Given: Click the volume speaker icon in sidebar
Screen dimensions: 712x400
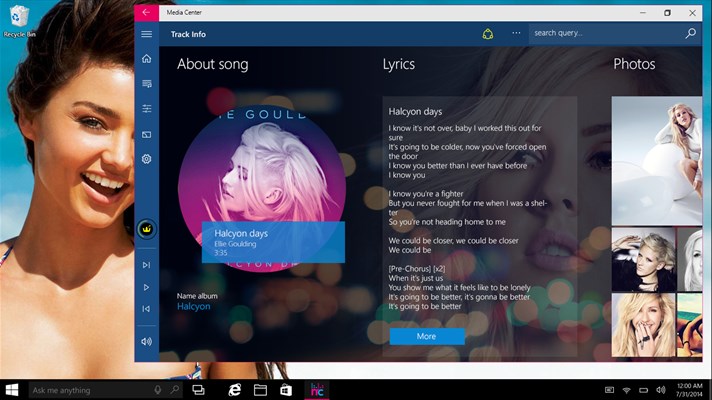Looking at the screenshot, I should pos(146,341).
